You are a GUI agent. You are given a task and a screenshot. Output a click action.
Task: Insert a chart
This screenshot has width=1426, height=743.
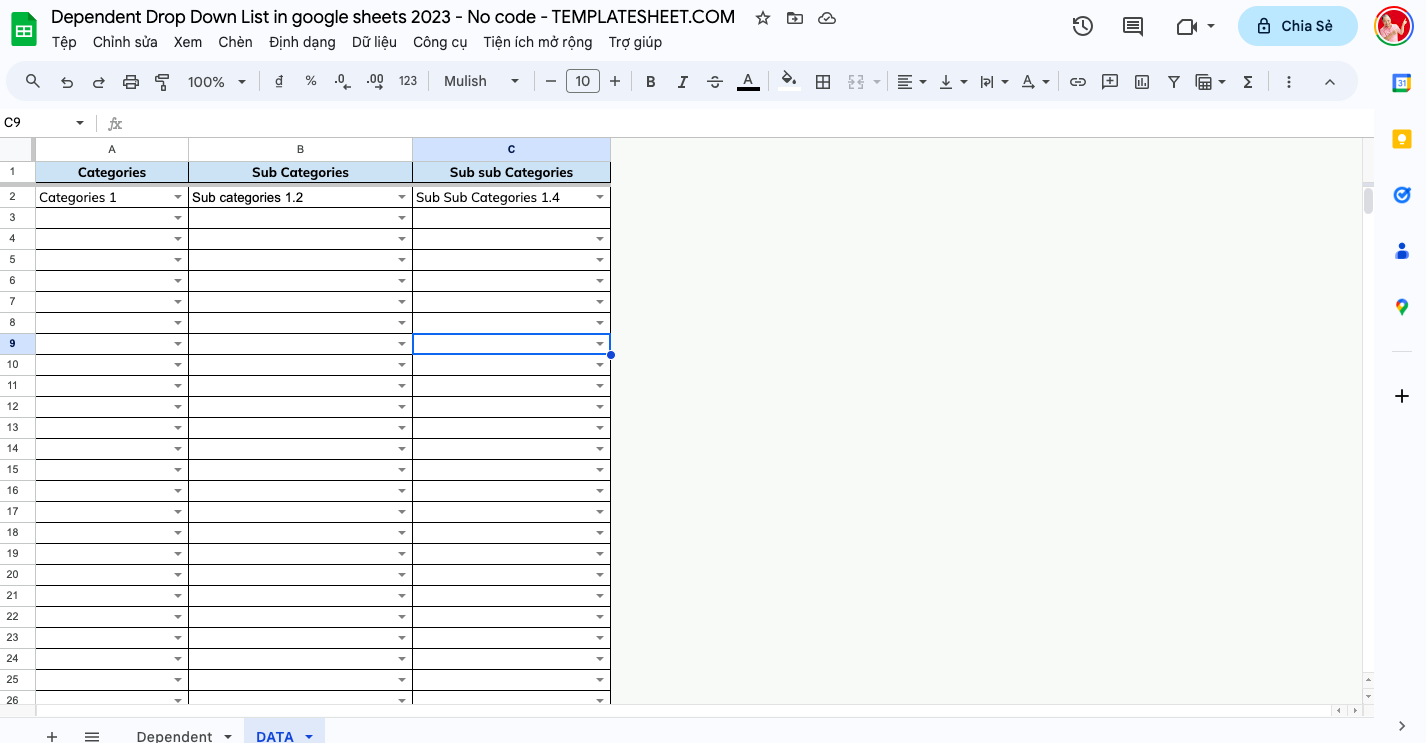[1141, 81]
